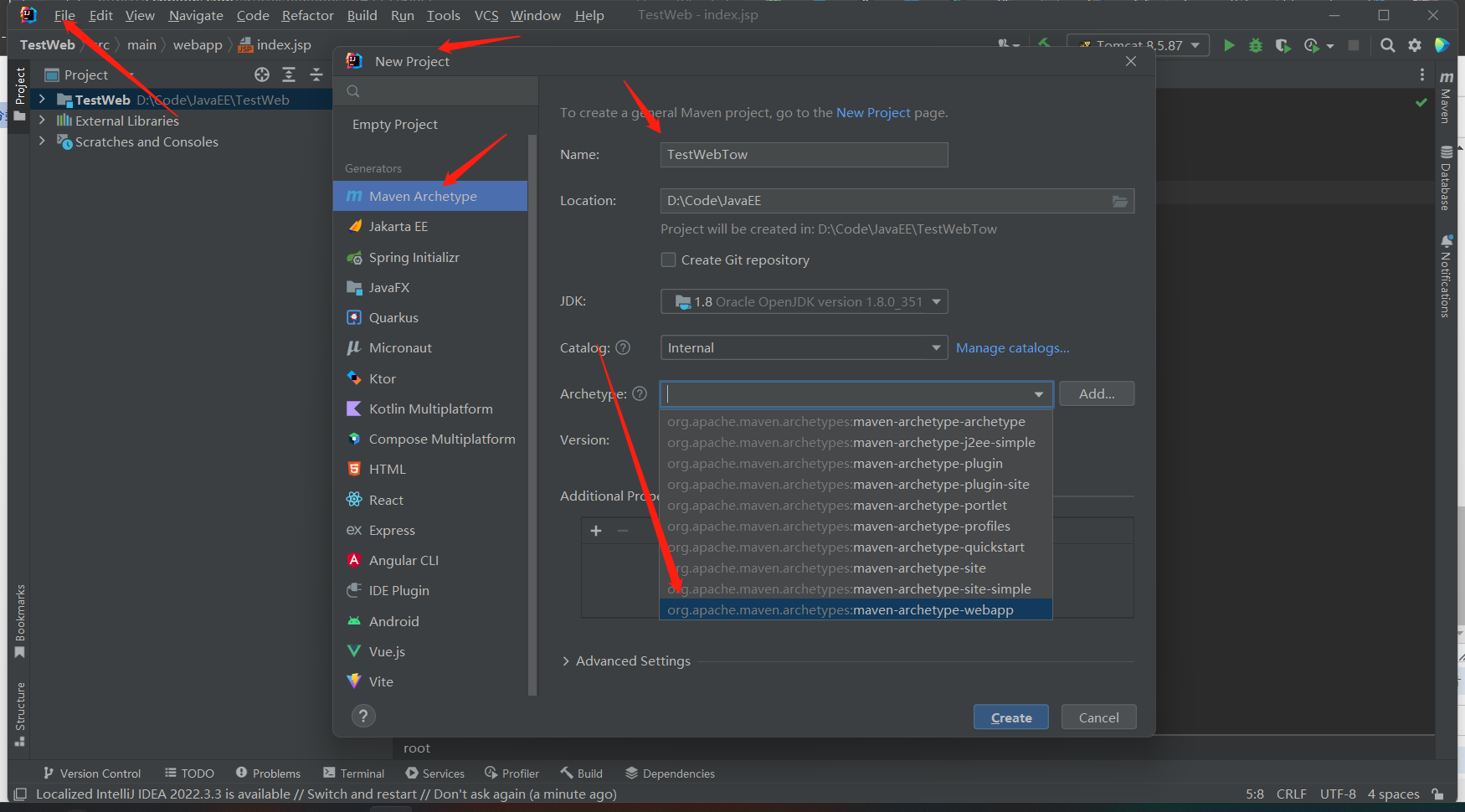This screenshot has height=812, width=1465.
Task: Open the Navigate menu
Action: 196,15
